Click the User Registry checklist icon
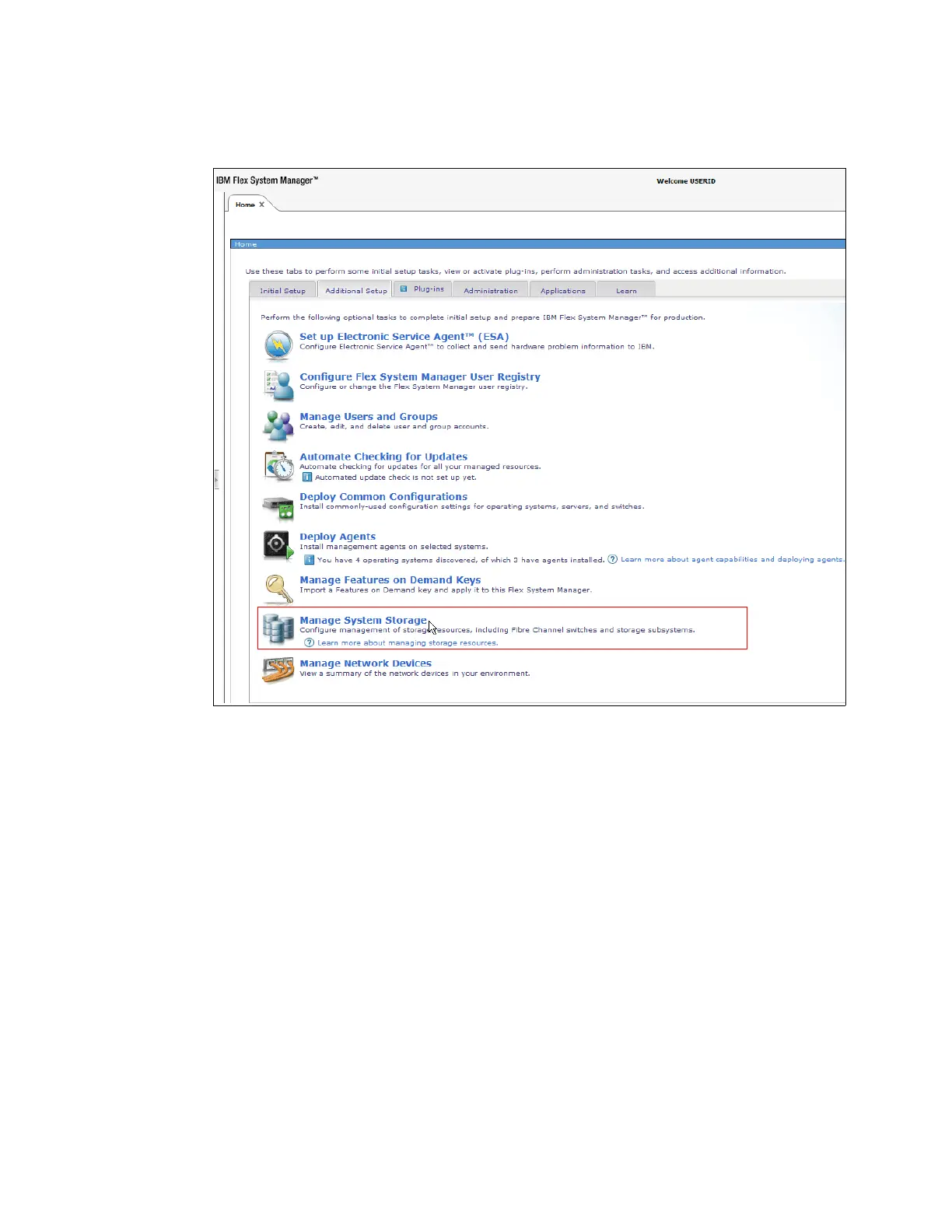952x1232 pixels. click(278, 385)
